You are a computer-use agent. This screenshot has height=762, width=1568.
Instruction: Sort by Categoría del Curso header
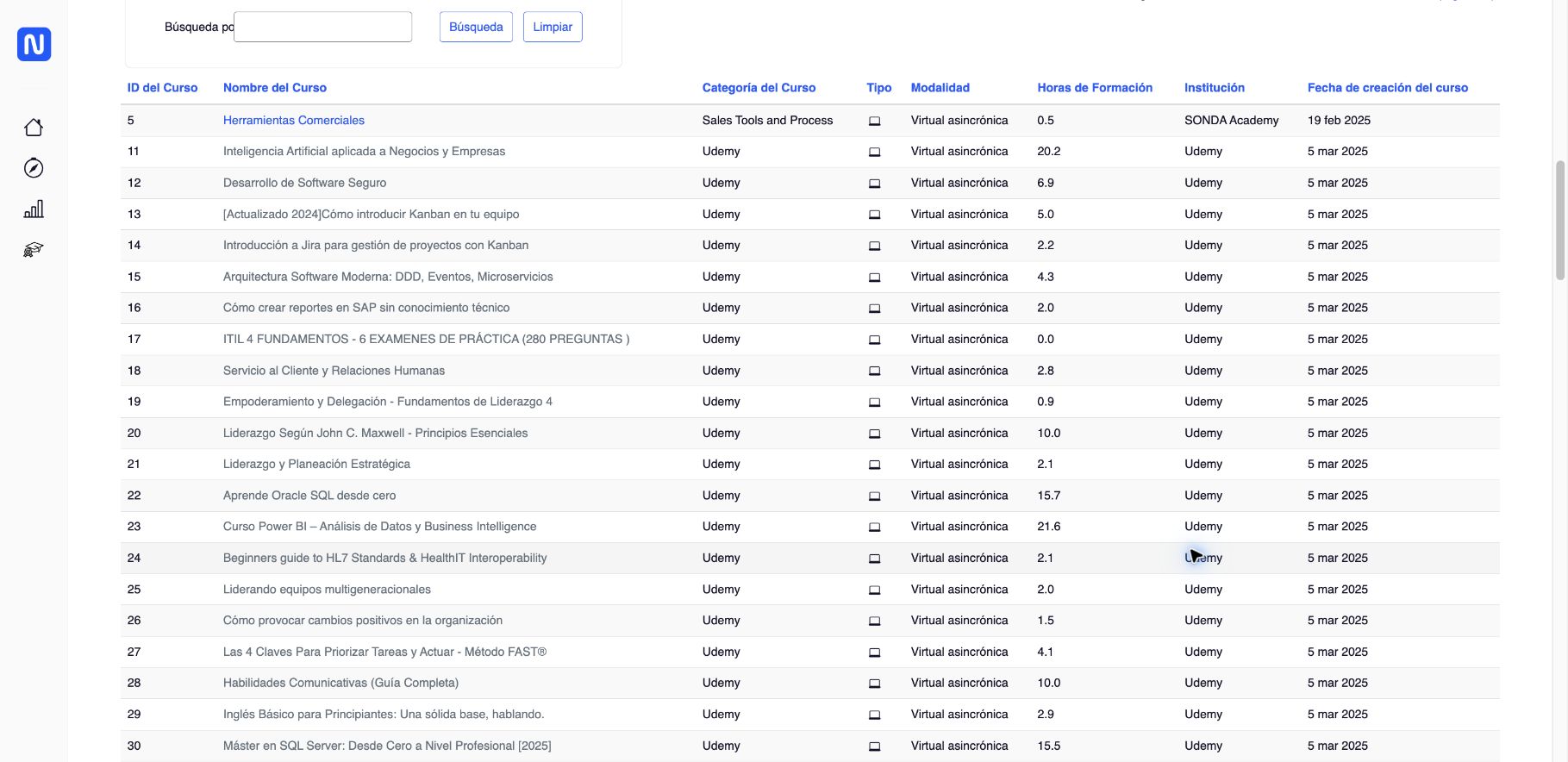click(x=759, y=88)
